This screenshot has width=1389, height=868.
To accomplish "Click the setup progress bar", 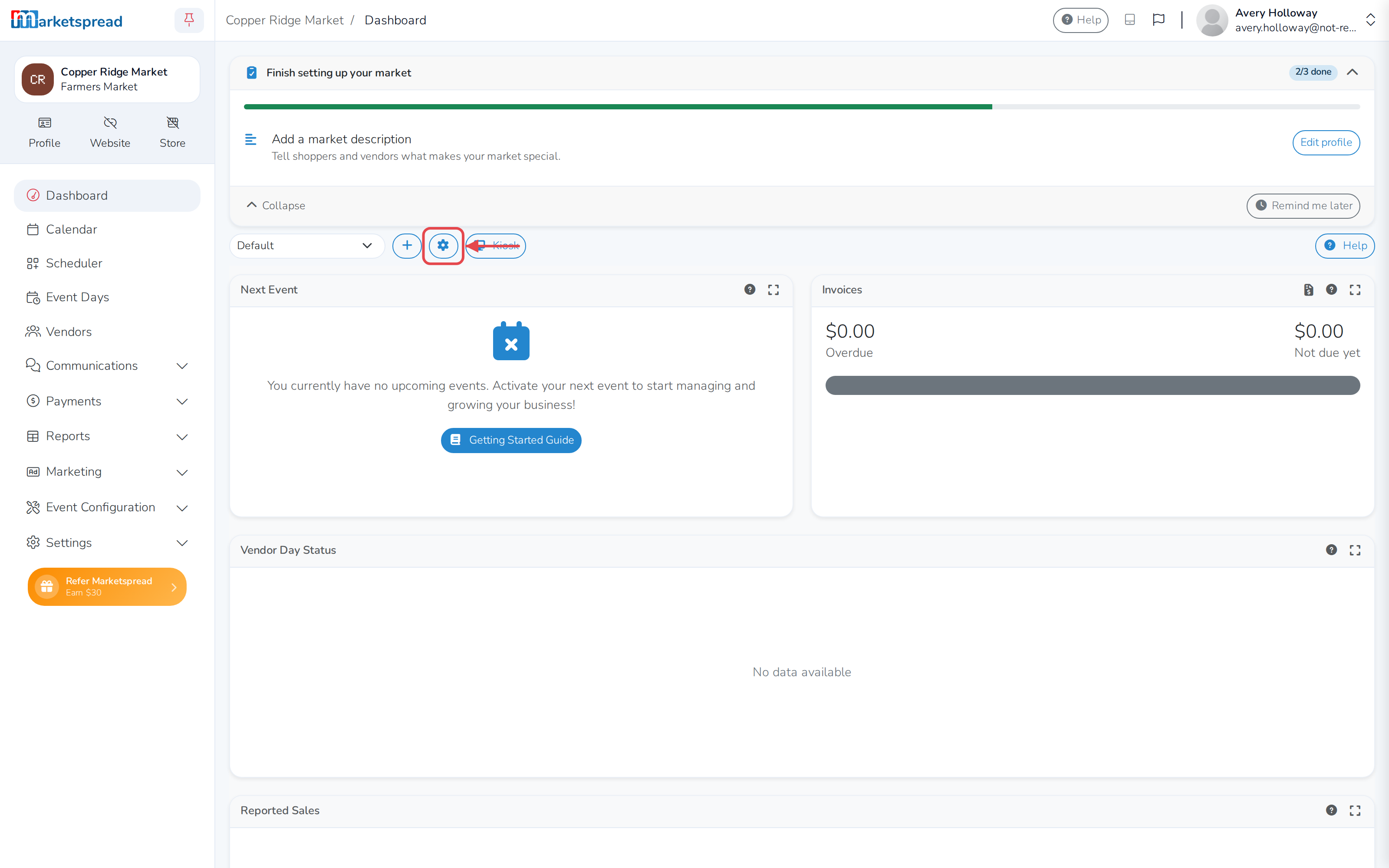I will (802, 107).
